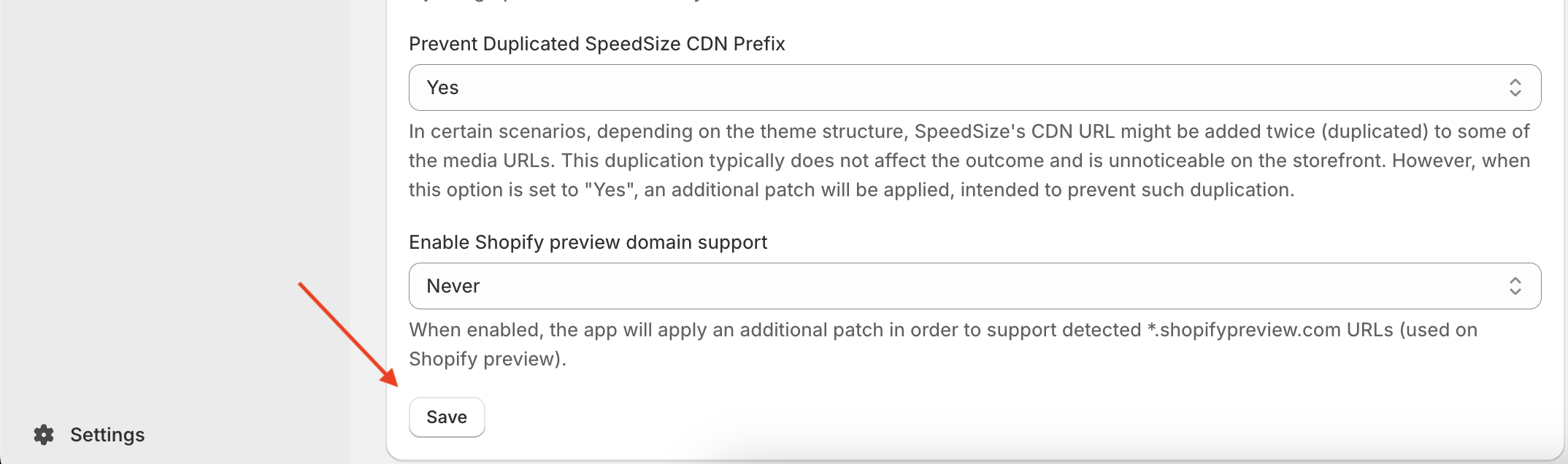Open Settings via the gear icon
This screenshot has width=1568, height=464.
pyautogui.click(x=44, y=435)
